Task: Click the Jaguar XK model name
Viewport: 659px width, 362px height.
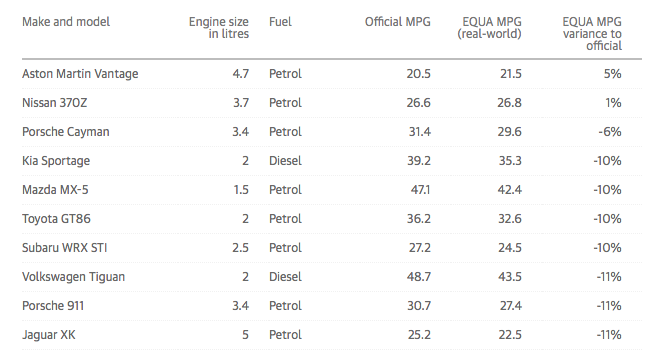Action: pyautogui.click(x=49, y=335)
